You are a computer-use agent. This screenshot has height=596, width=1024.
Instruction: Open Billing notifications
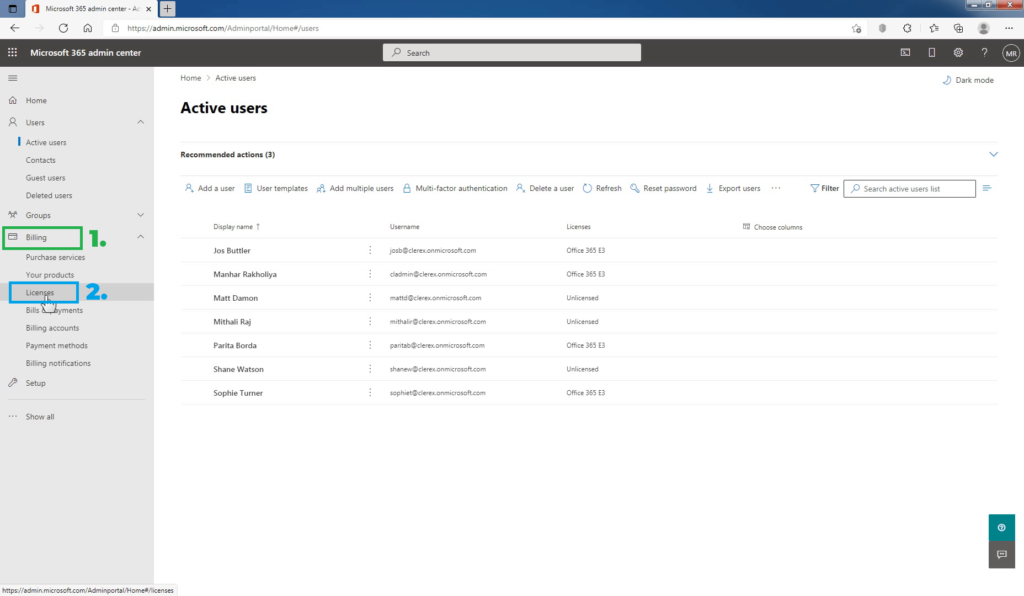click(x=58, y=363)
